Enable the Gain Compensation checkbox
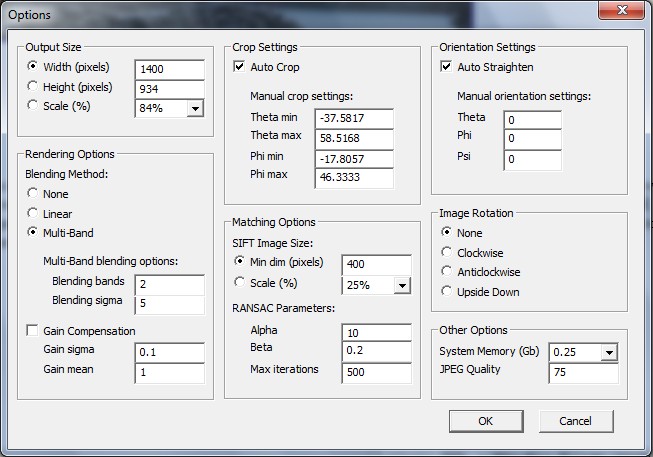This screenshot has width=653, height=457. tap(32, 330)
